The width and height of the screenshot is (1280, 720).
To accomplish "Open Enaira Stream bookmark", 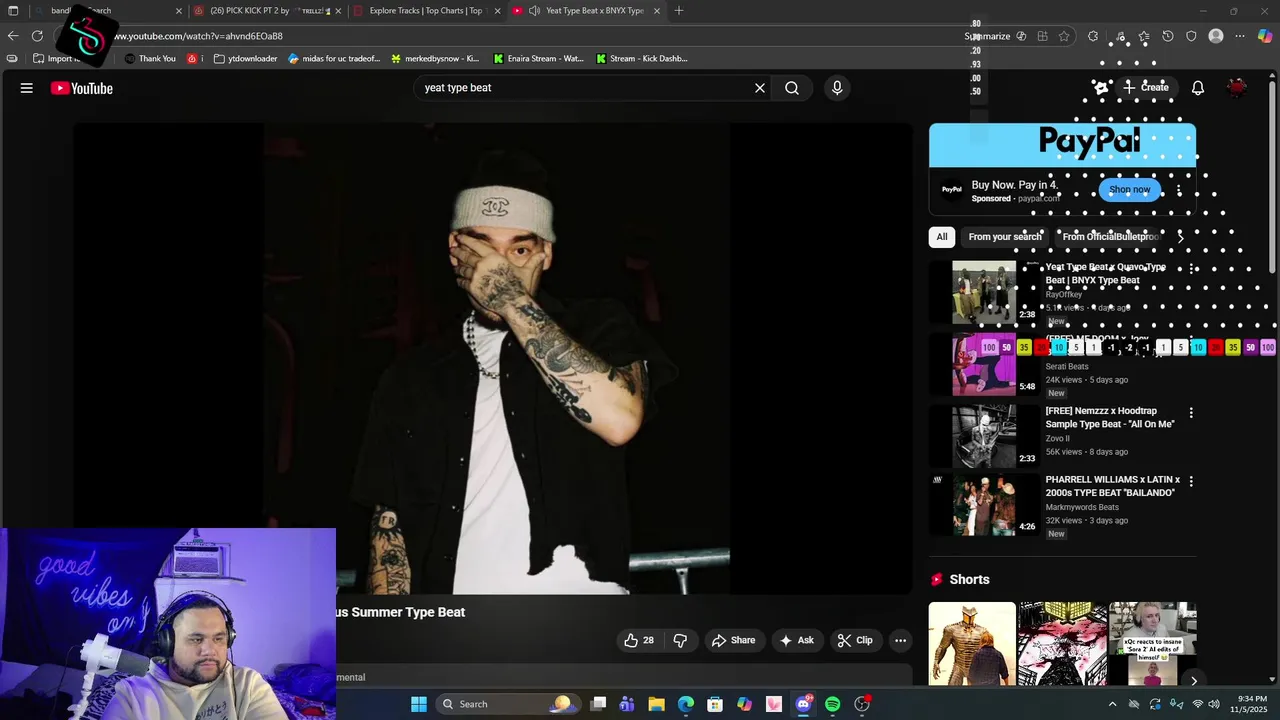I will (x=538, y=59).
